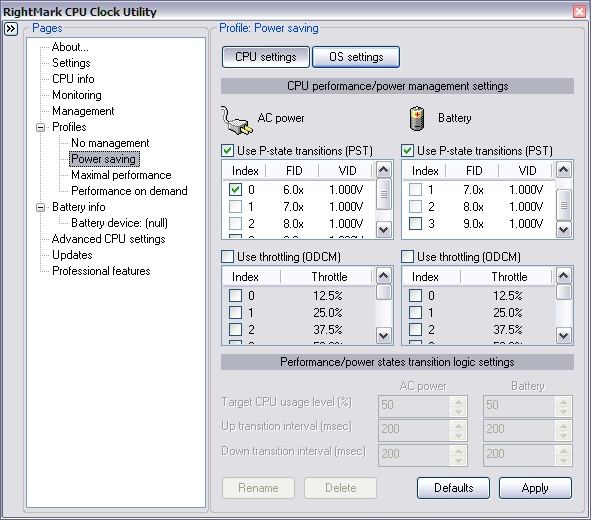Click the AC power plug icon

pos(237,120)
